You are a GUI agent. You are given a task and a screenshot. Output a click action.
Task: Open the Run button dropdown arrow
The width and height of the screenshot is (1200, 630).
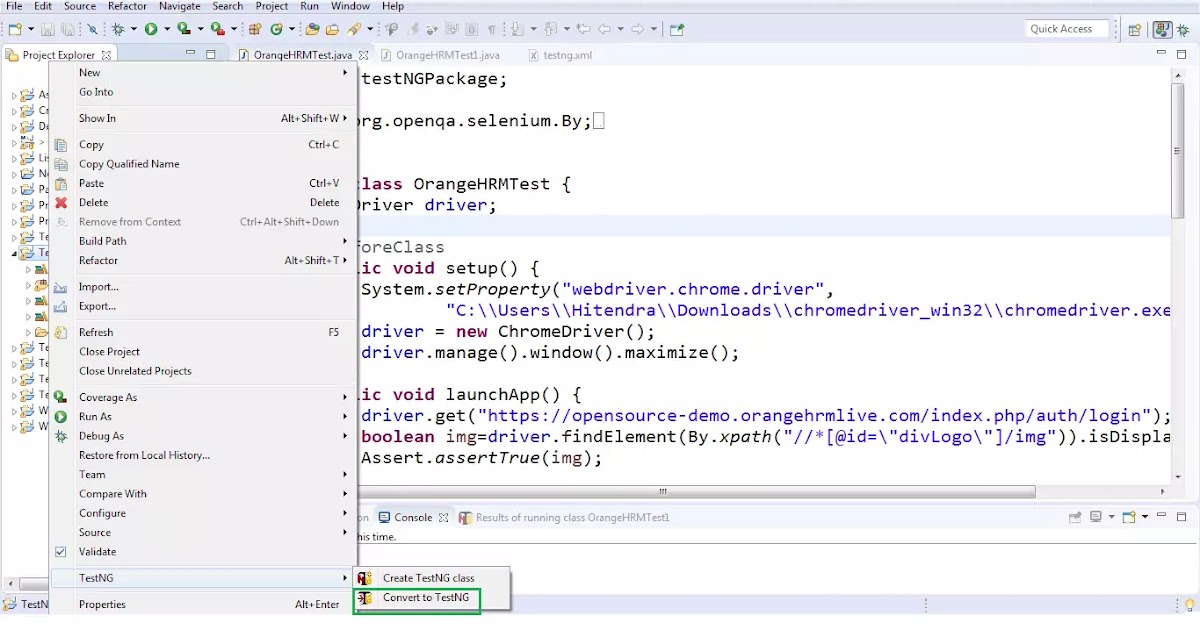click(165, 28)
